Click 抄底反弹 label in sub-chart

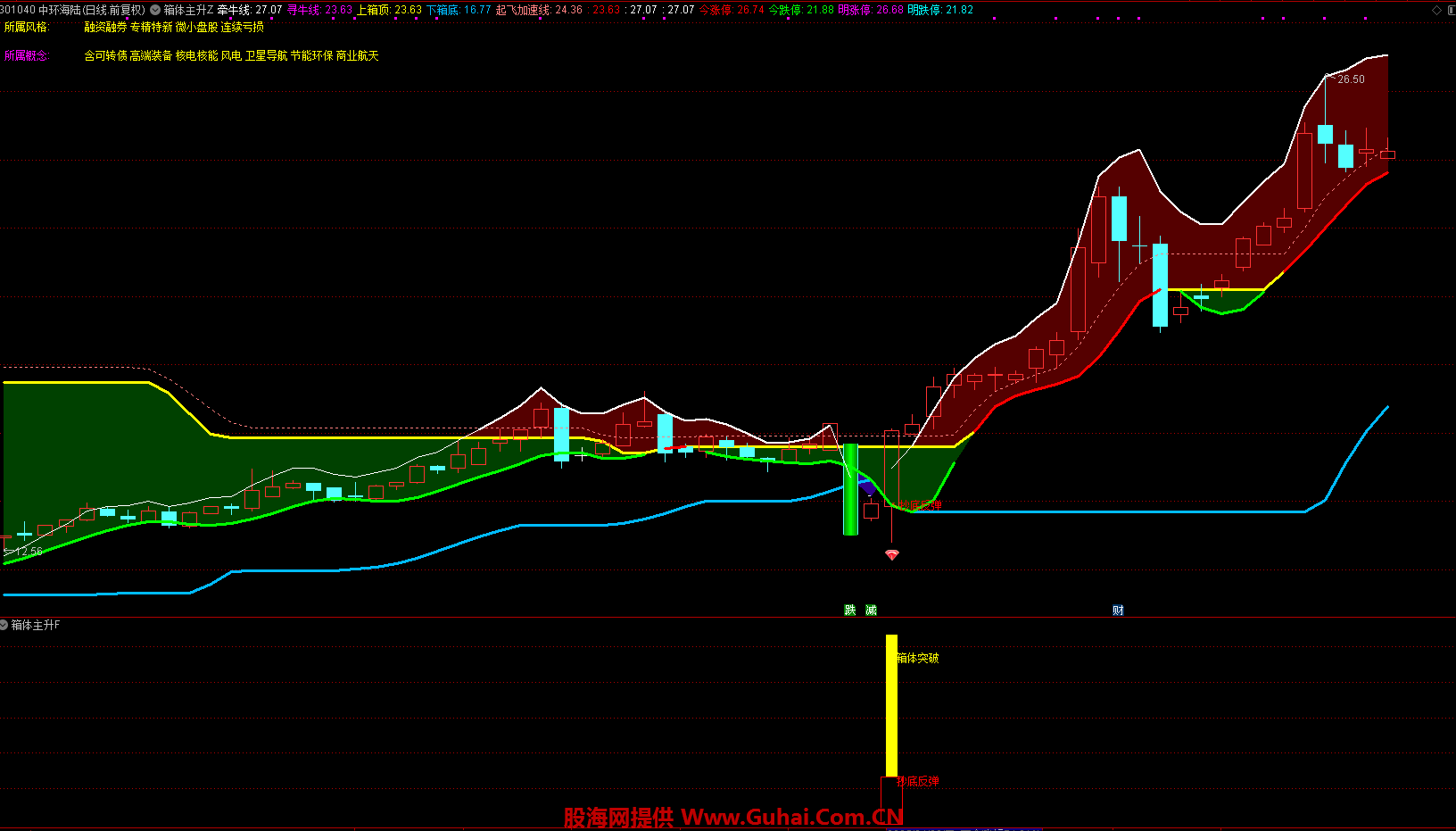(917, 781)
